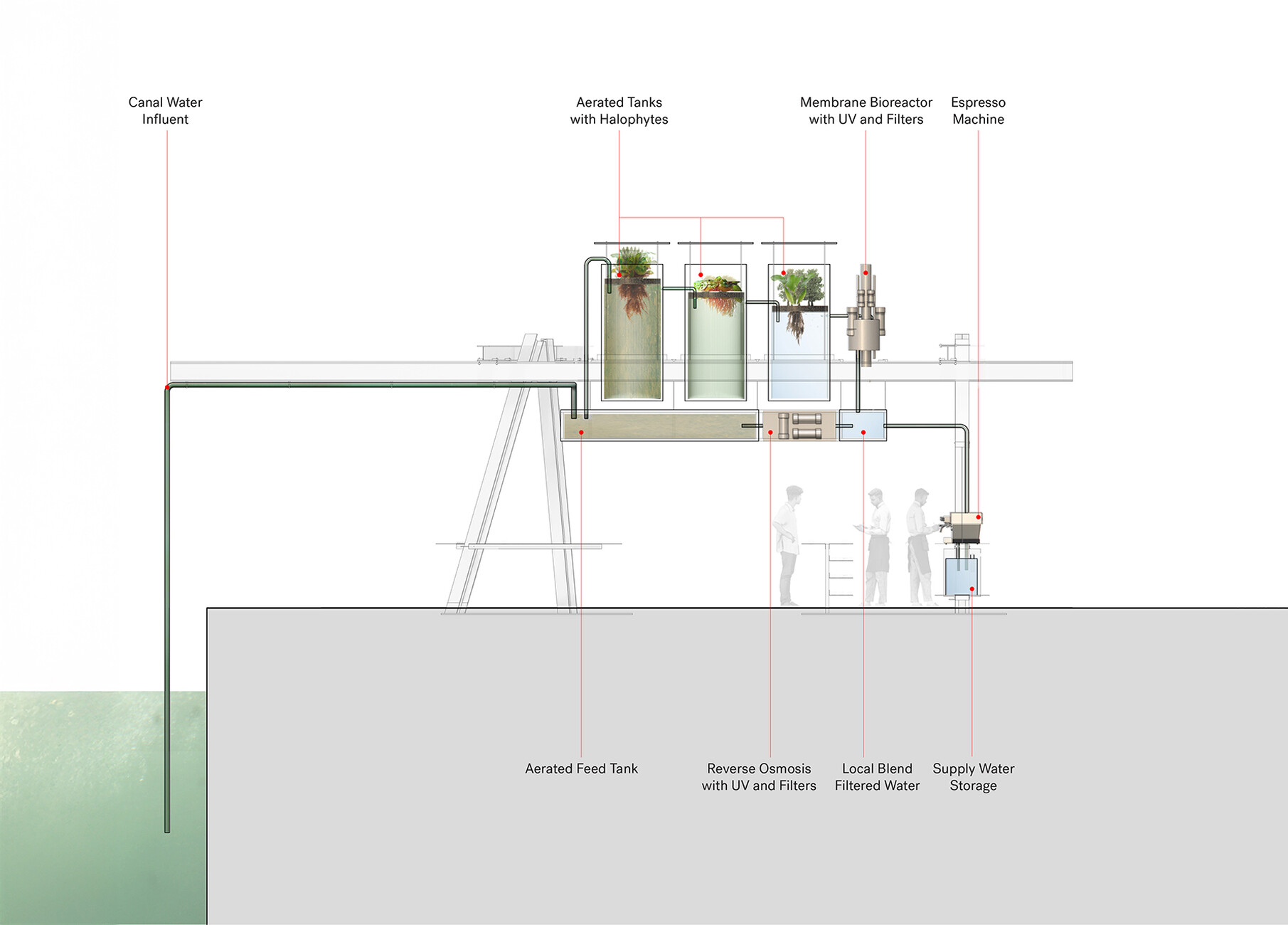This screenshot has width=1288, height=925.
Task: Click the "Membrane Bioreactor with UV and Filters" text
Action: pyautogui.click(x=866, y=111)
